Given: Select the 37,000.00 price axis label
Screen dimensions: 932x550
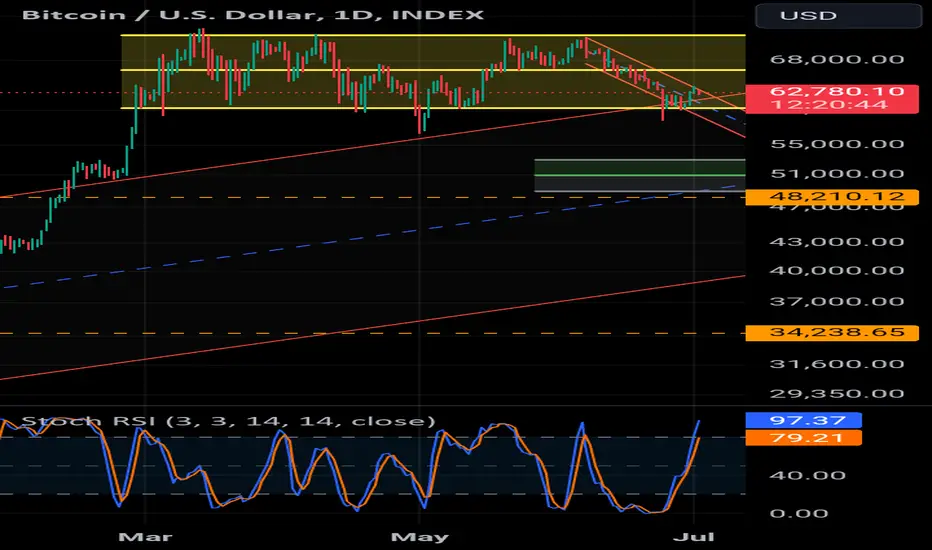Looking at the screenshot, I should [x=837, y=301].
